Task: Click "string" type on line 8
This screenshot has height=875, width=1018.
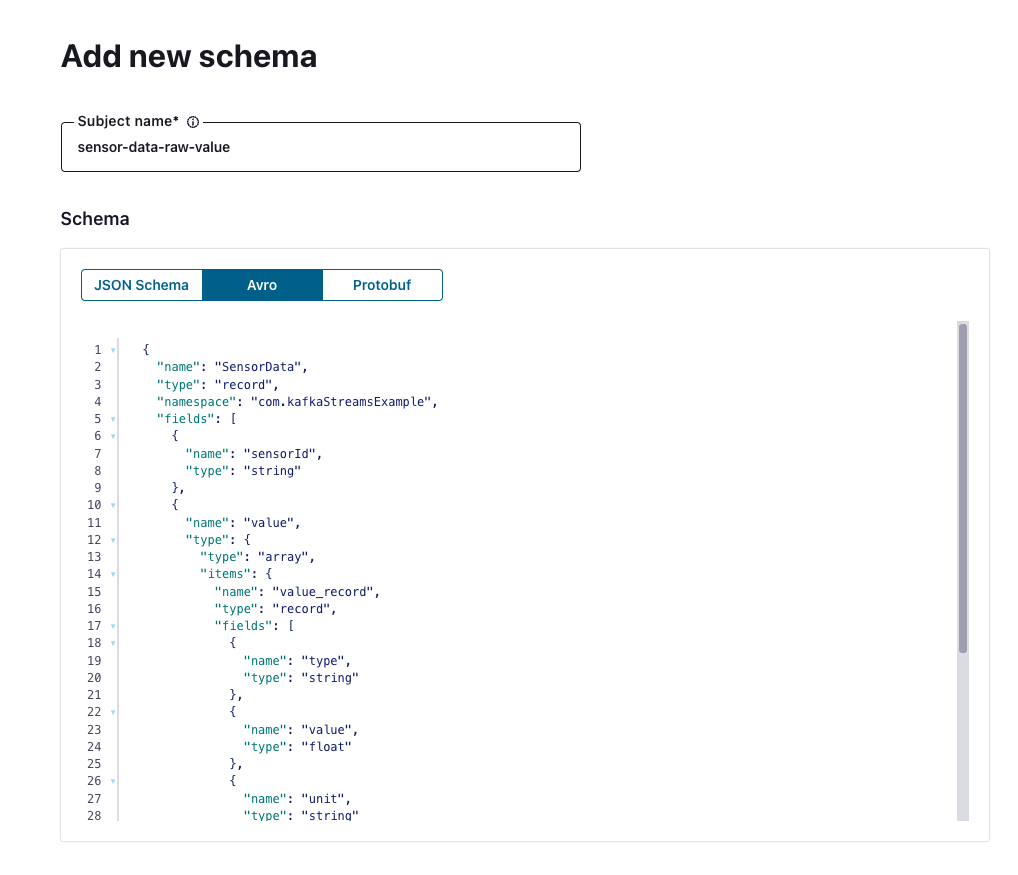Action: click(273, 471)
